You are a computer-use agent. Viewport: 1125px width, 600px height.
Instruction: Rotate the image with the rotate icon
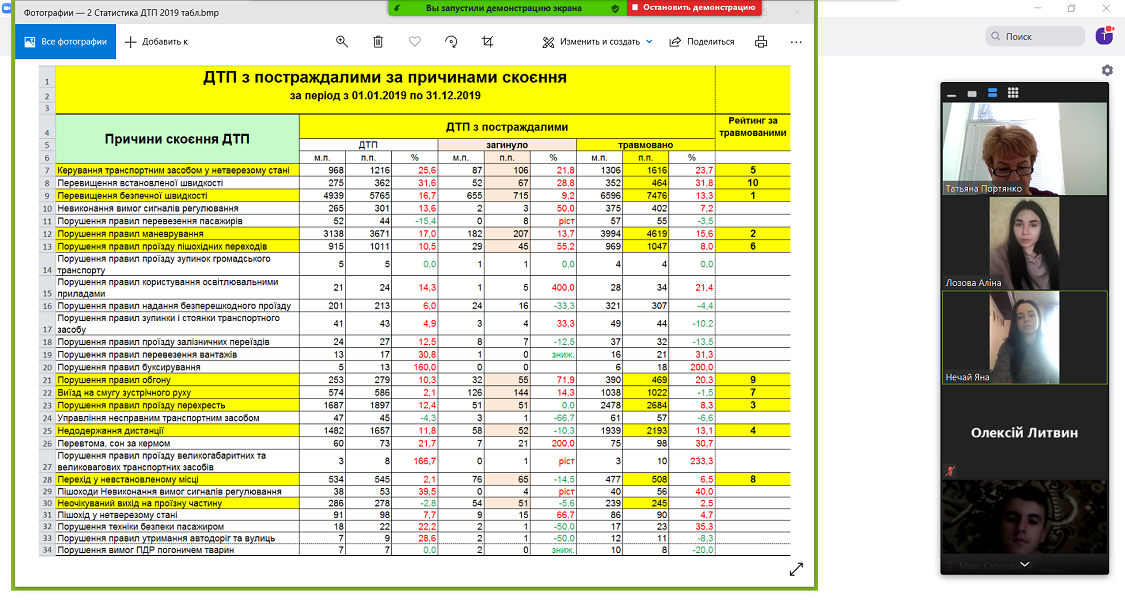[x=451, y=42]
